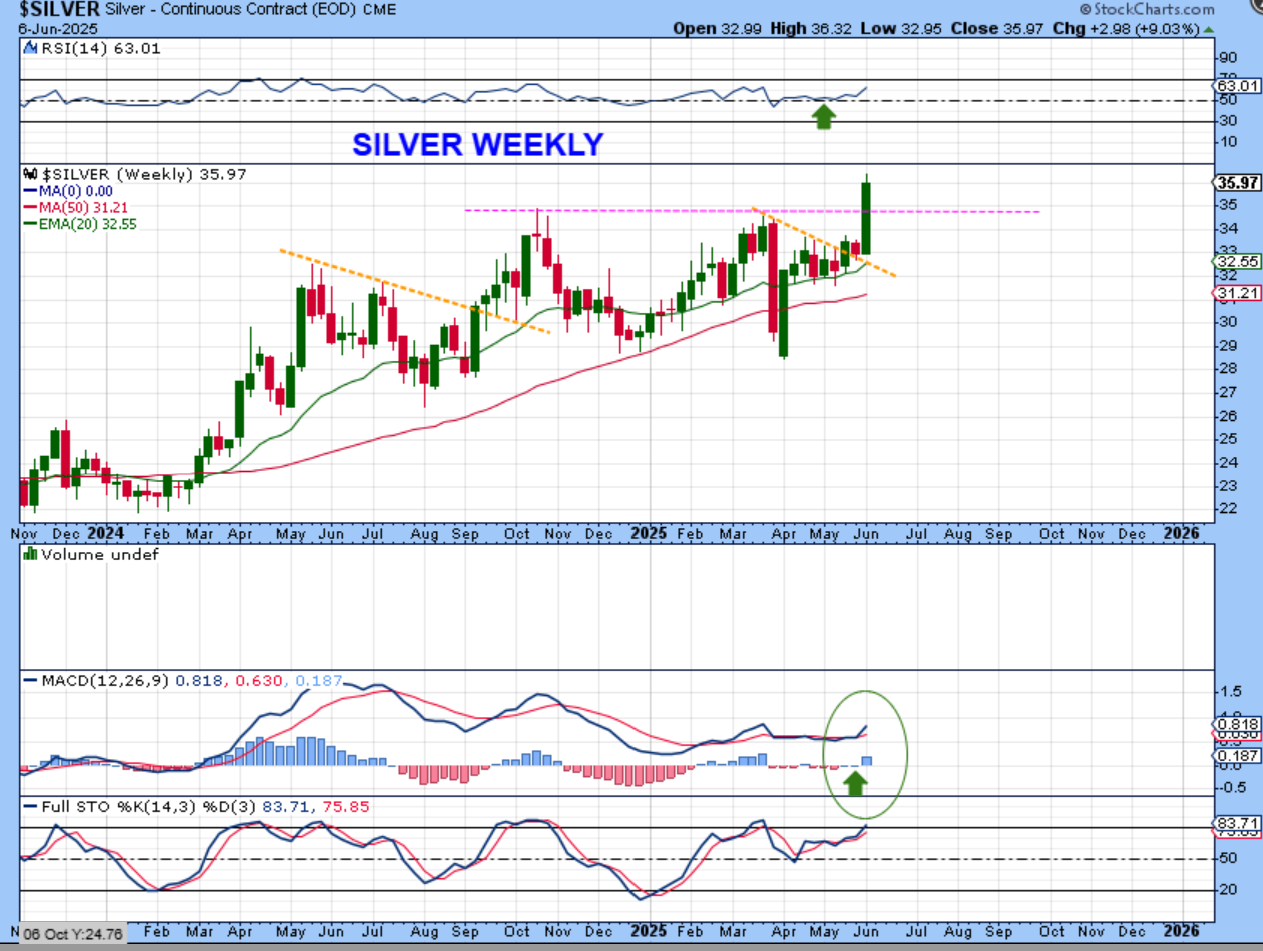Click the green arrow in the RSI panel
The image size is (1263, 951).
coord(823,117)
